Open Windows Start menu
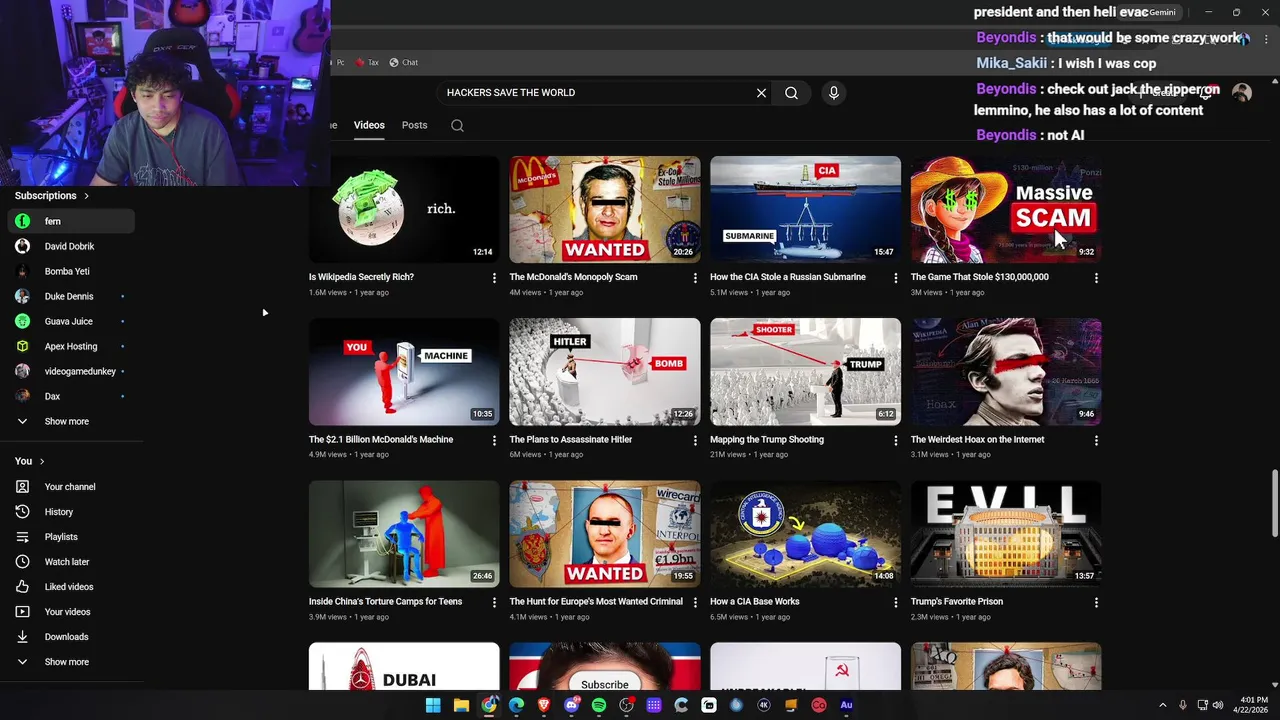 pyautogui.click(x=433, y=705)
